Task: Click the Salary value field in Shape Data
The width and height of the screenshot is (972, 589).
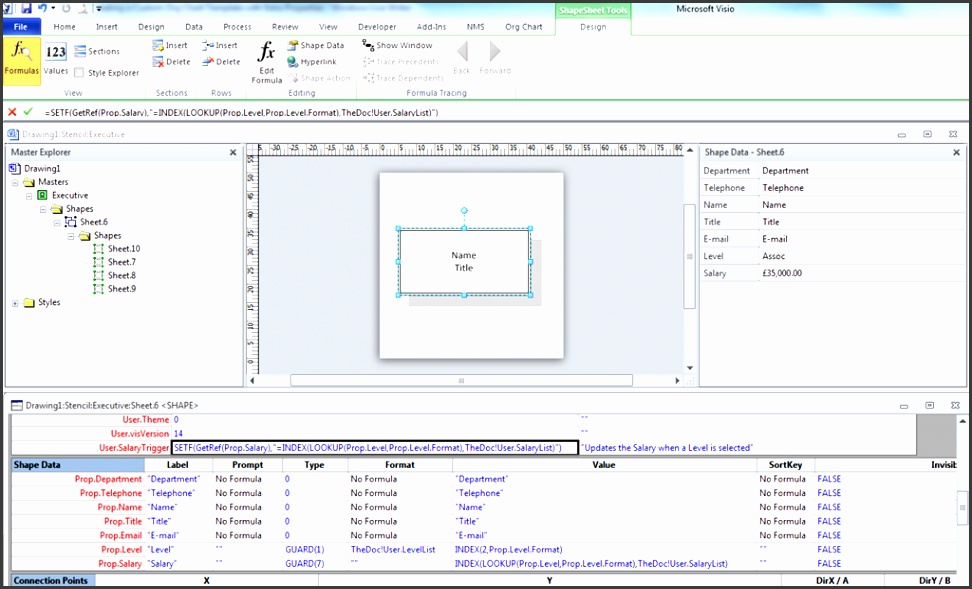Action: click(782, 273)
